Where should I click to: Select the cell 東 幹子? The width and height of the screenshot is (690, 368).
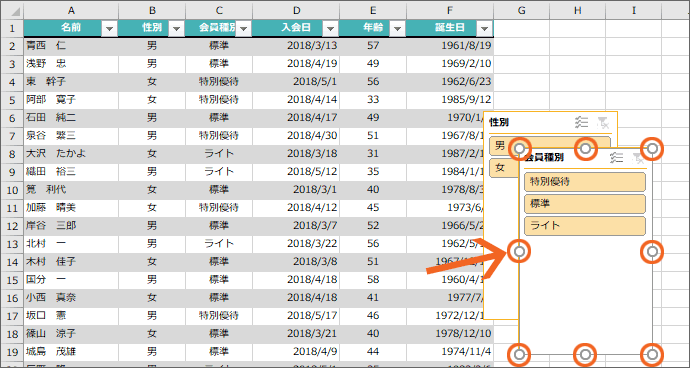pos(71,82)
